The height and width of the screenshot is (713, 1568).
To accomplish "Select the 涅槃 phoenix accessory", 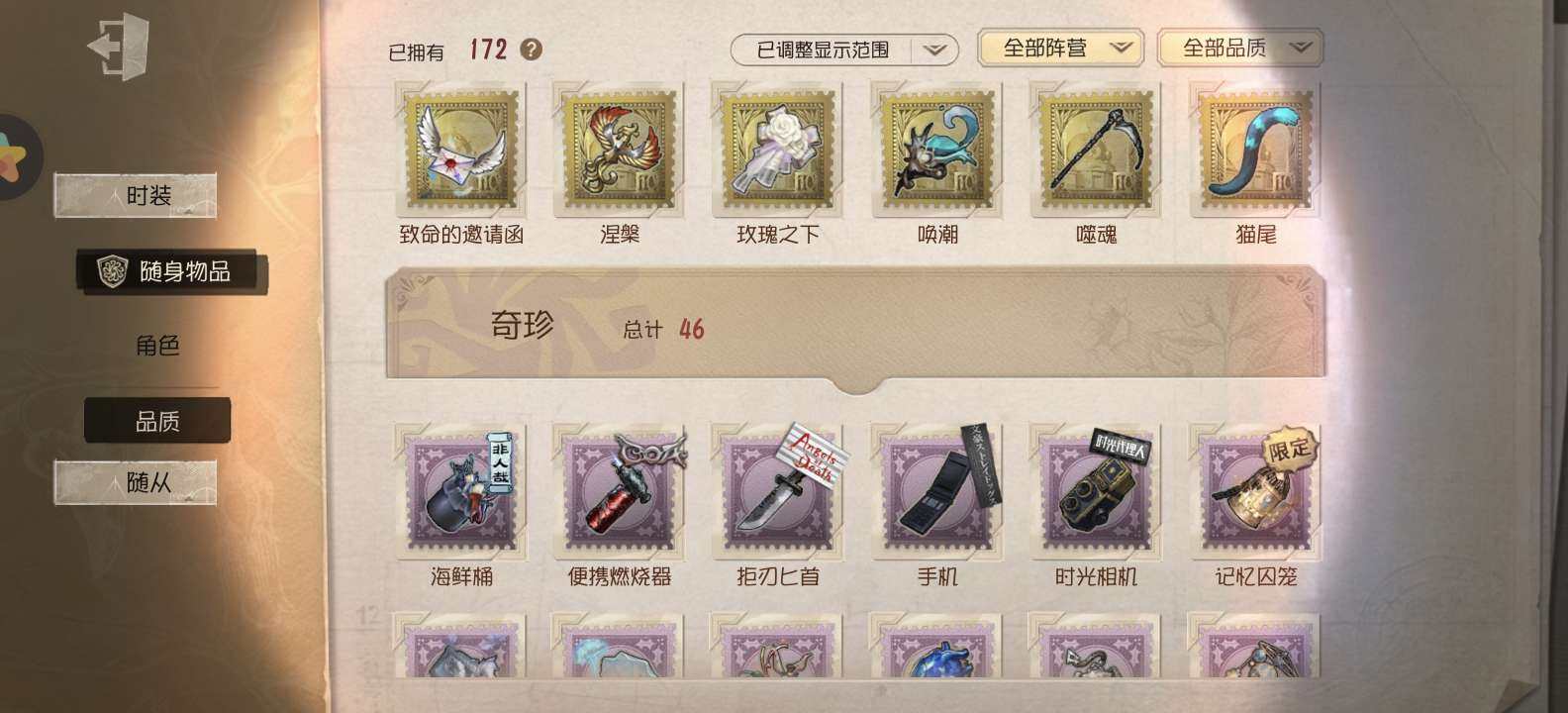I will [620, 150].
